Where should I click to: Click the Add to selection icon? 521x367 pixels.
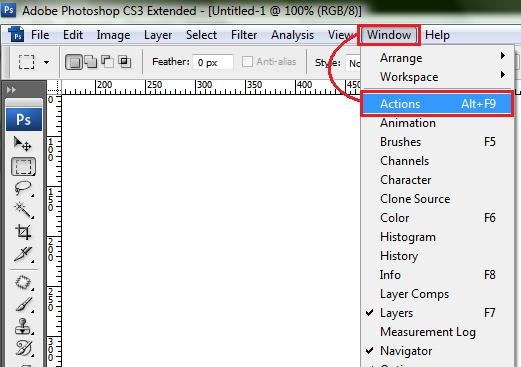point(91,62)
